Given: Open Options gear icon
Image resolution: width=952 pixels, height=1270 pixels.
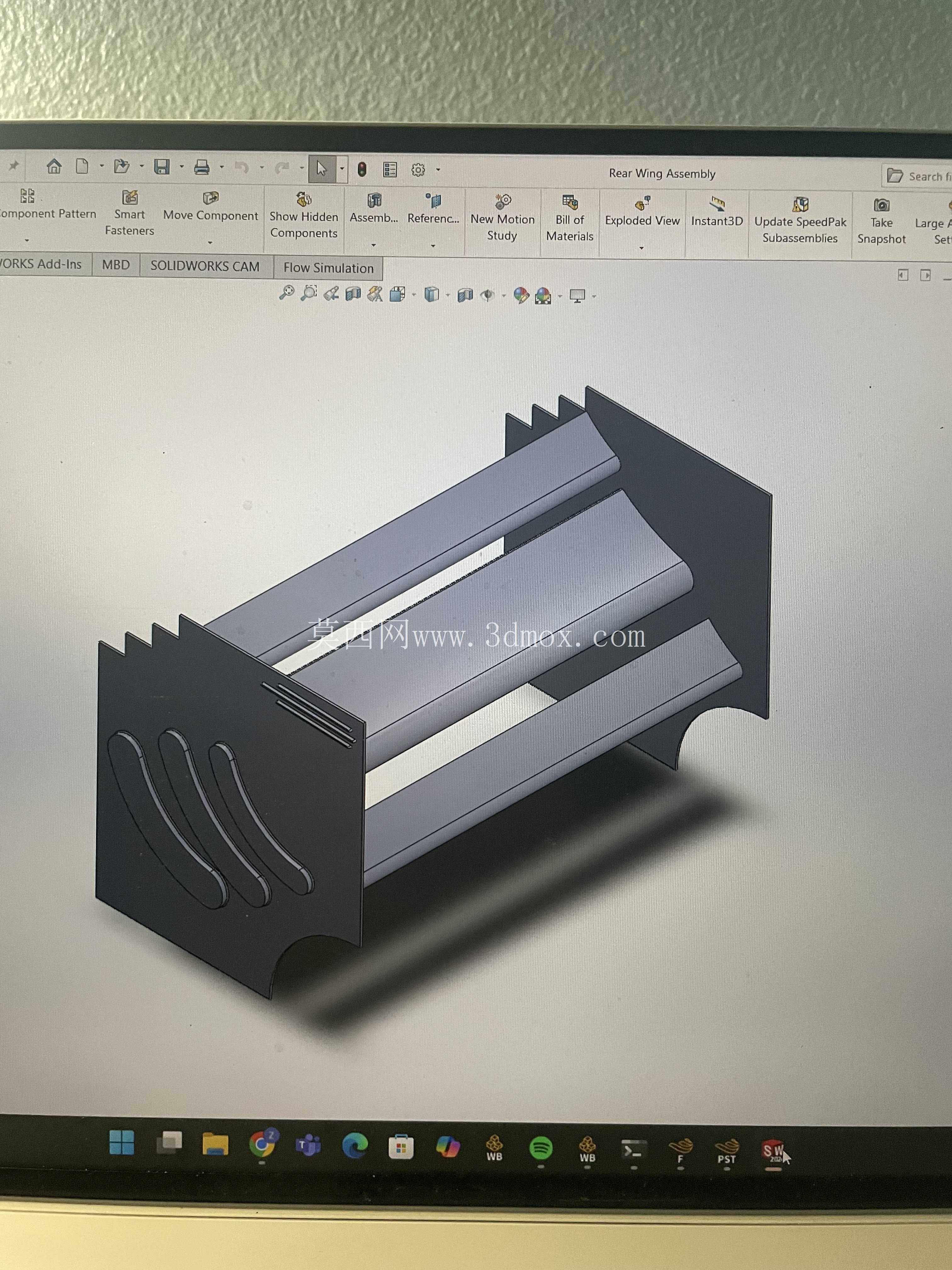Looking at the screenshot, I should tap(418, 170).
